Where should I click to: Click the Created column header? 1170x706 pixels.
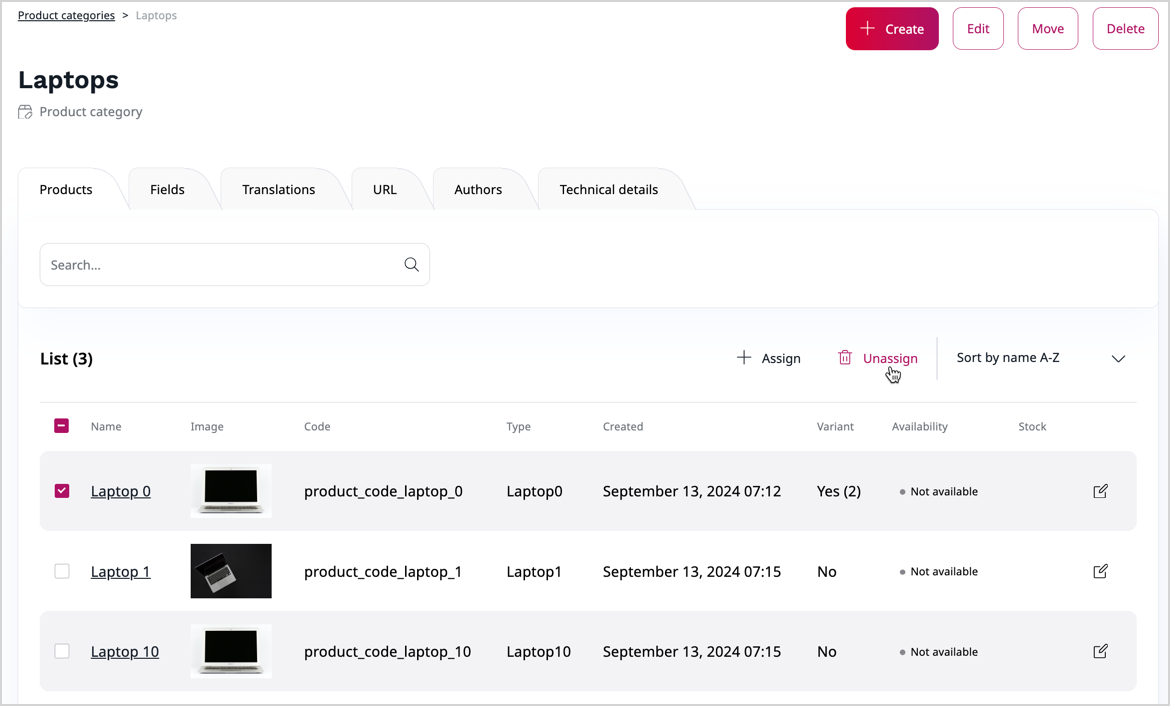[x=623, y=426]
